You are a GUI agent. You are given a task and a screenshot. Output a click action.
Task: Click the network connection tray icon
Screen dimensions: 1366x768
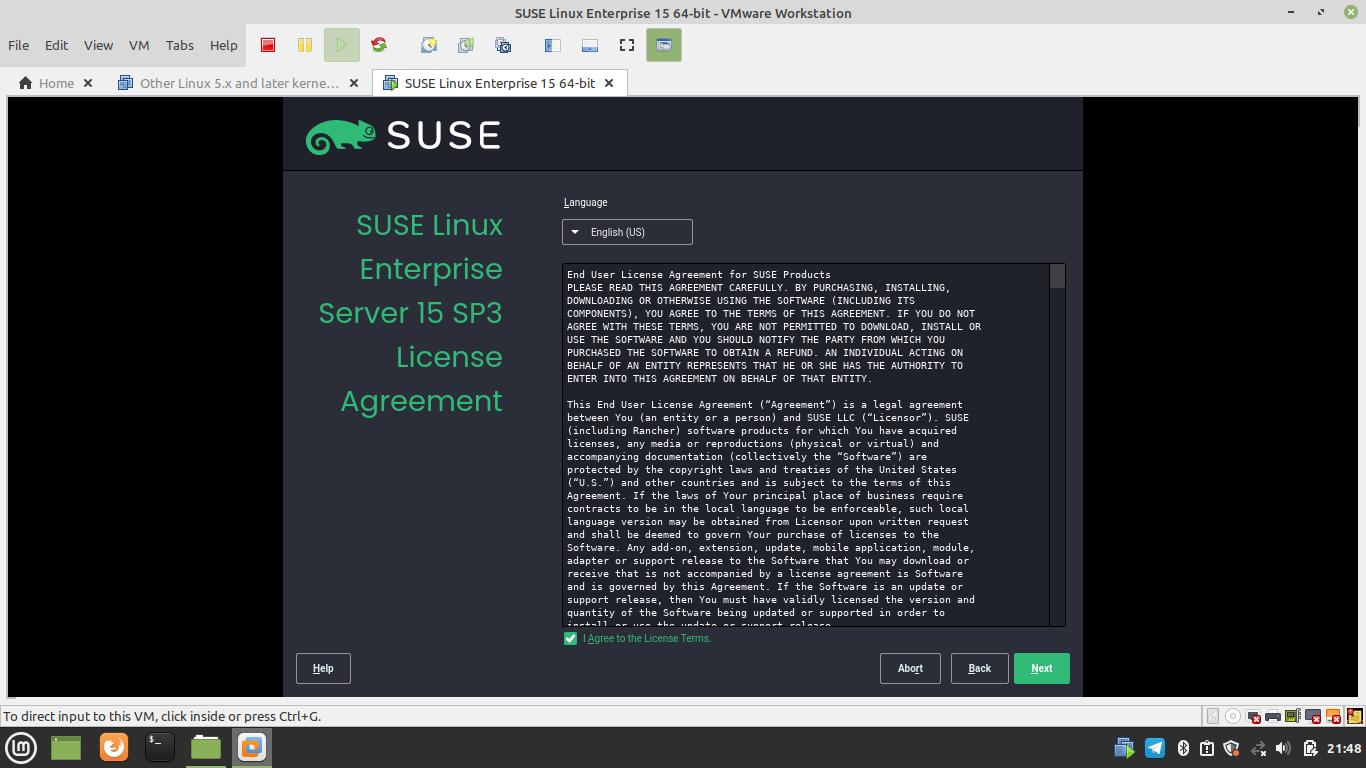coord(1259,747)
